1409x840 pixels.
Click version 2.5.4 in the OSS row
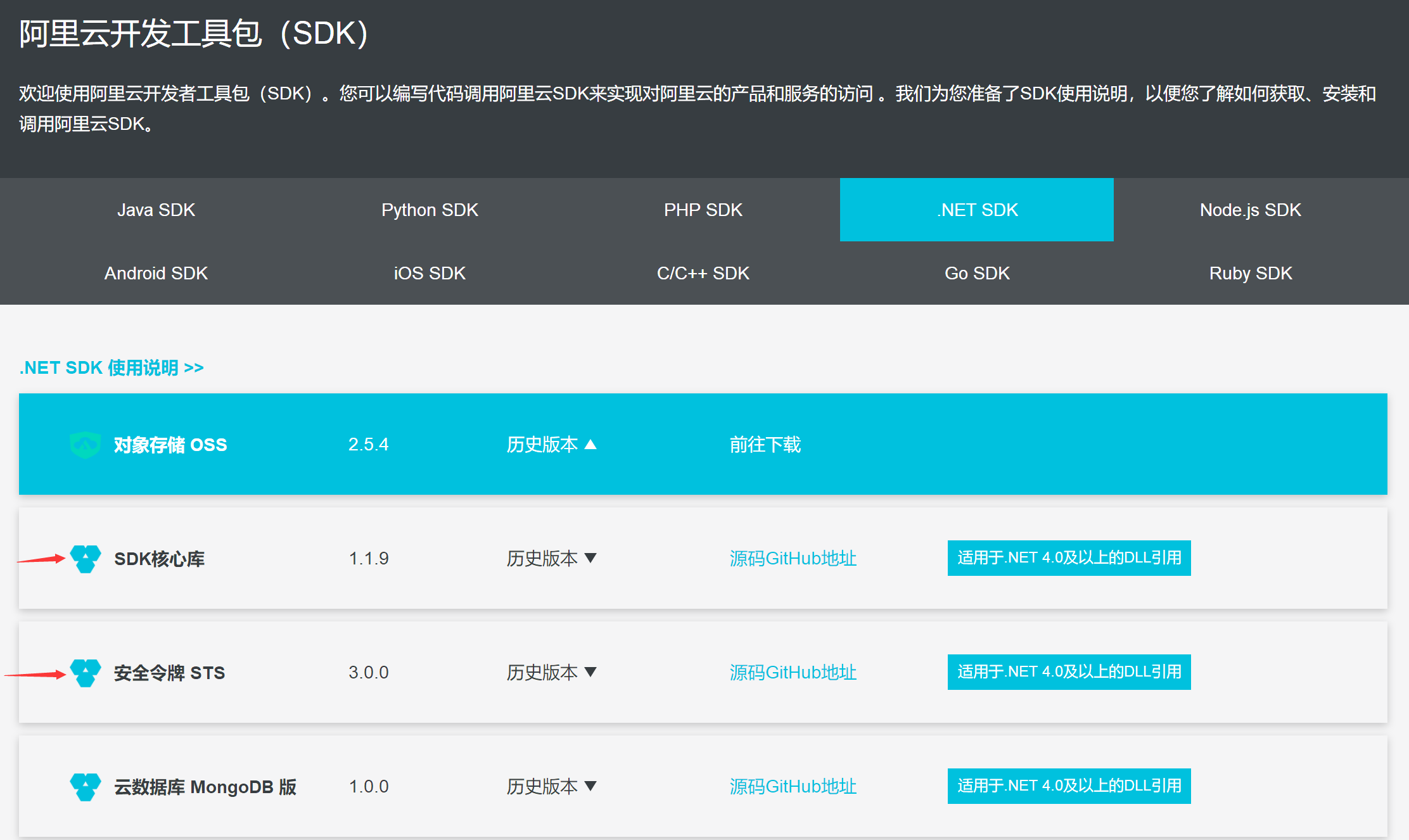coord(369,445)
